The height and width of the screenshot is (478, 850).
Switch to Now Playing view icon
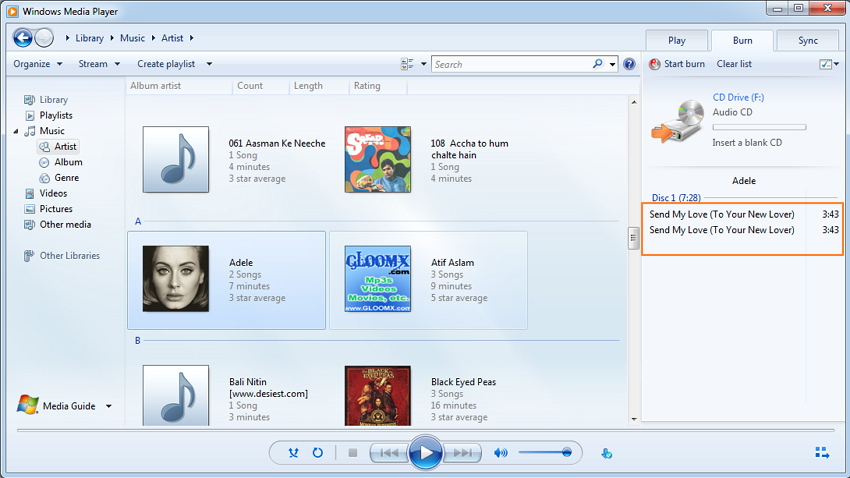click(x=822, y=453)
